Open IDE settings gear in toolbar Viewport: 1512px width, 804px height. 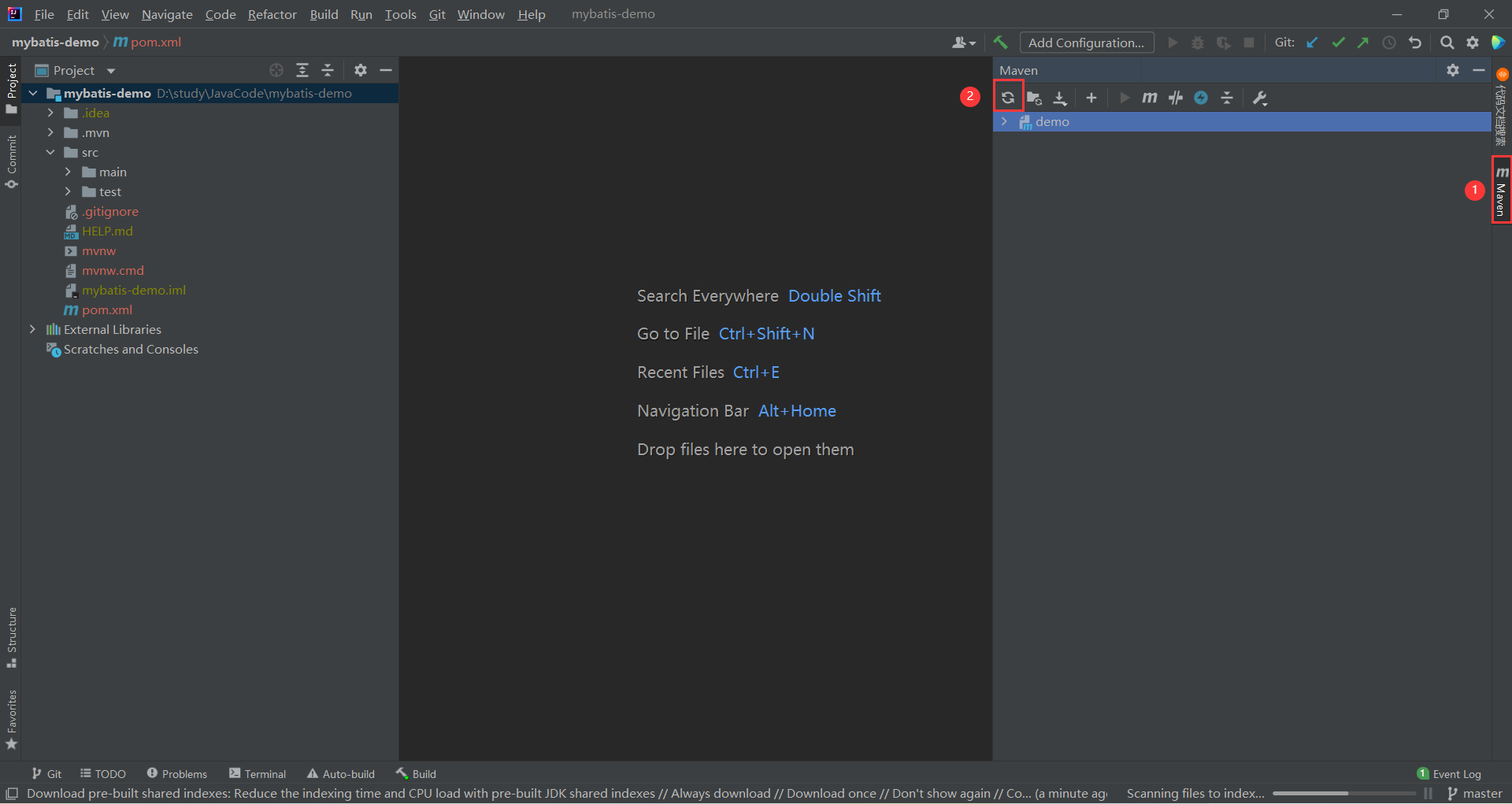1473,43
